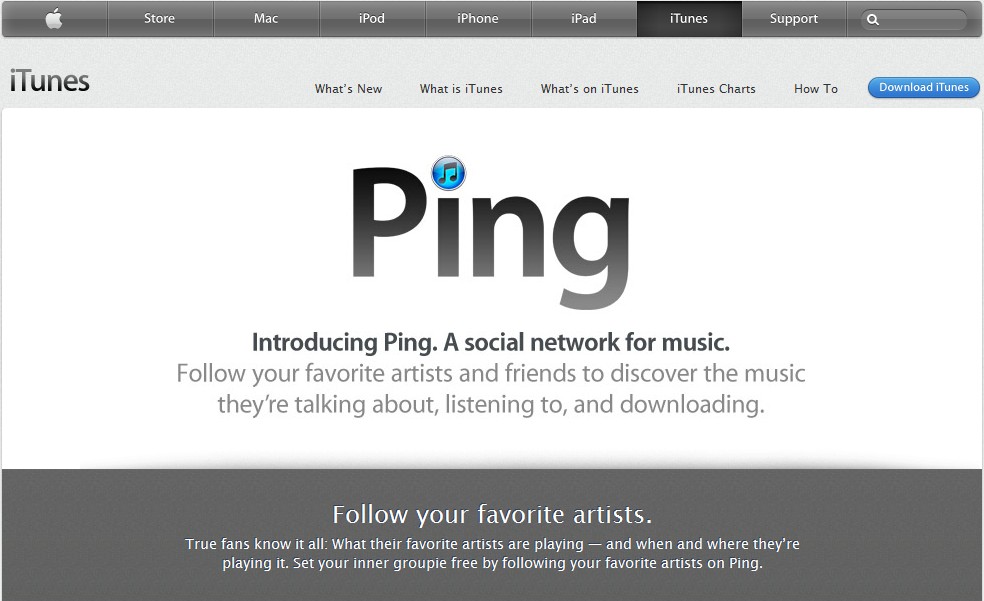The image size is (984, 601).
Task: Open the What's New link
Action: coord(348,89)
